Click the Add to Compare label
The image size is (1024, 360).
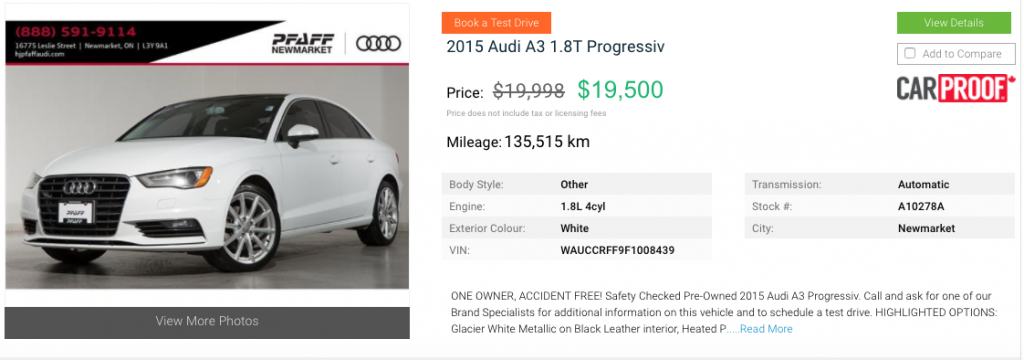961,54
